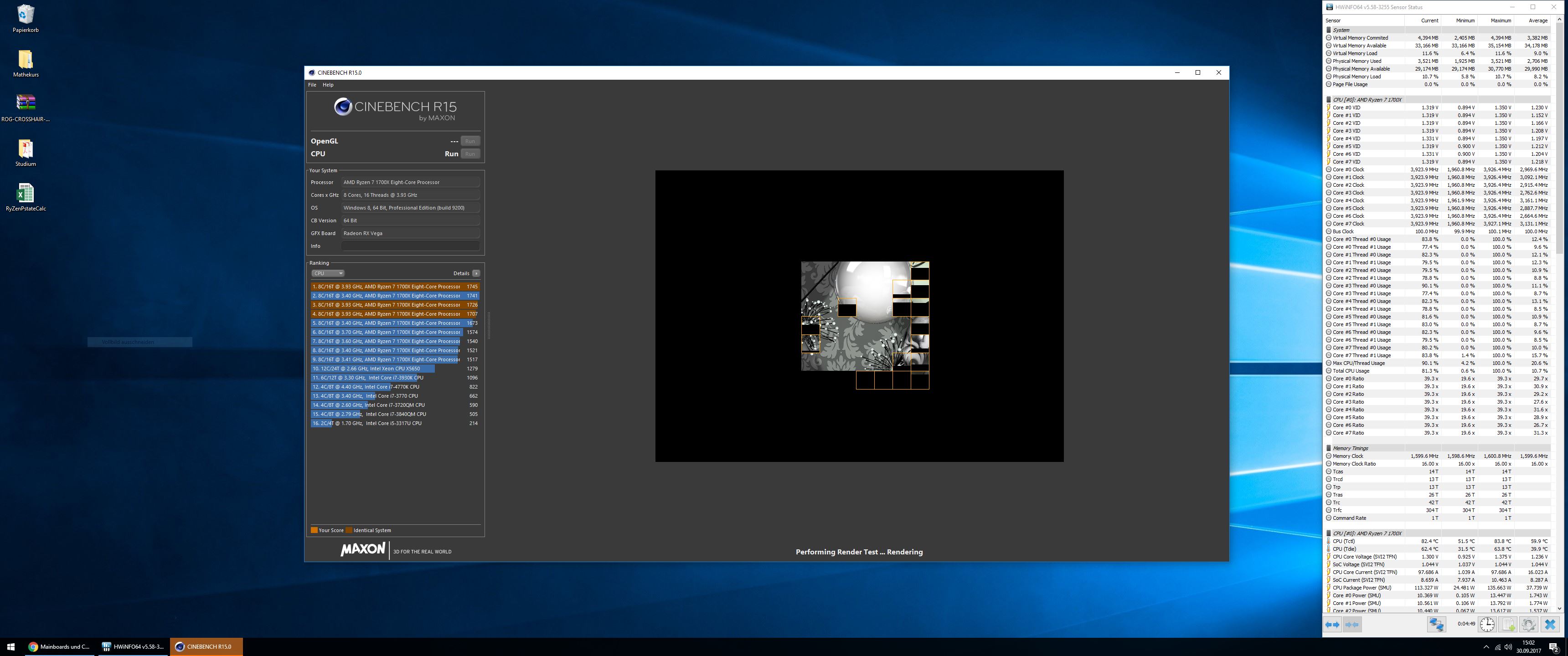Open the RyZenPstateCalc Excel desktop icon
This screenshot has height=656, width=1568.
coord(25,194)
